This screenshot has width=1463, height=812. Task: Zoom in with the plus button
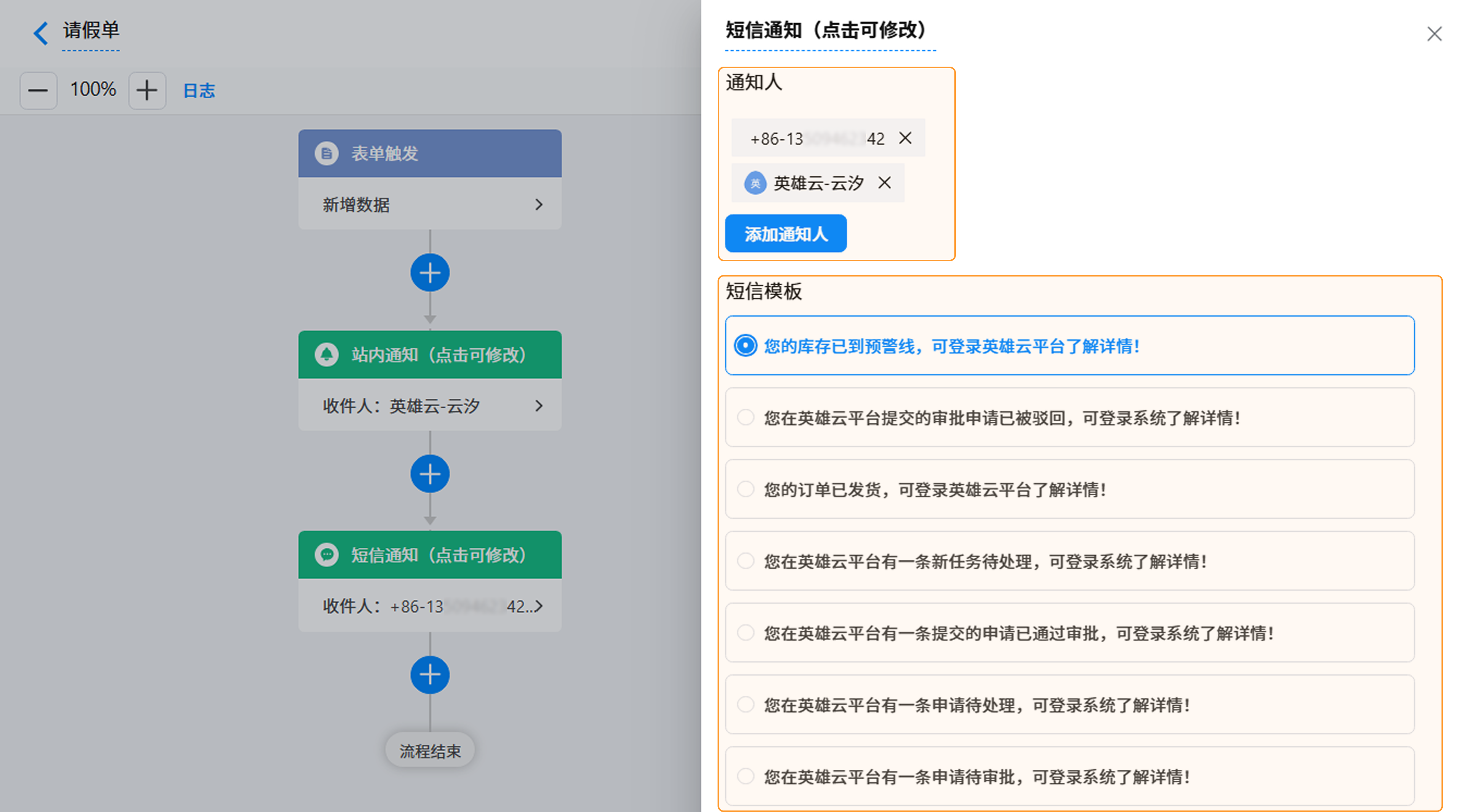[147, 90]
